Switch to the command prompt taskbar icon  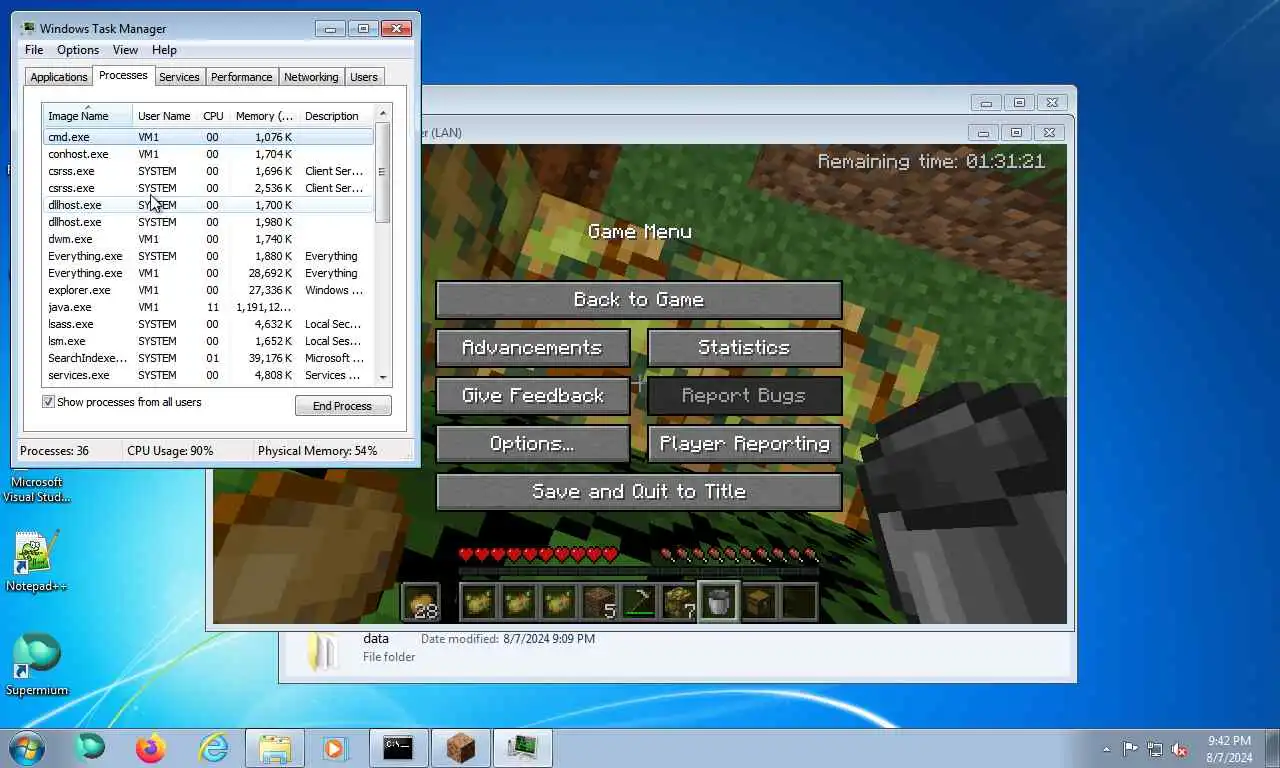[x=398, y=748]
